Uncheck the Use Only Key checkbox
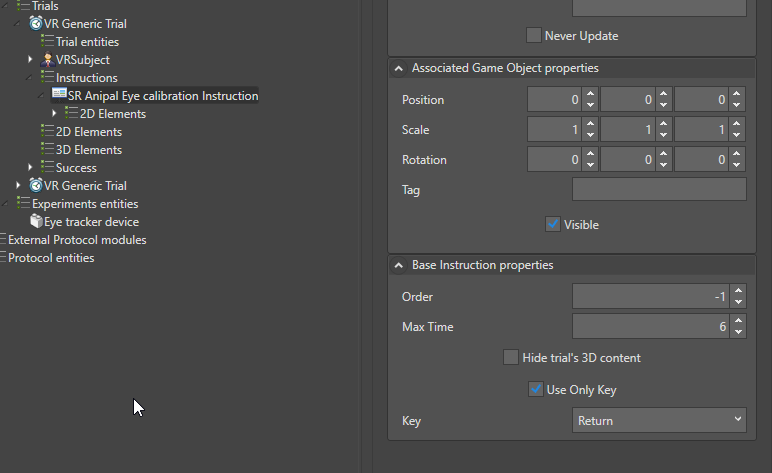Viewport: 772px width, 473px height. click(x=536, y=389)
